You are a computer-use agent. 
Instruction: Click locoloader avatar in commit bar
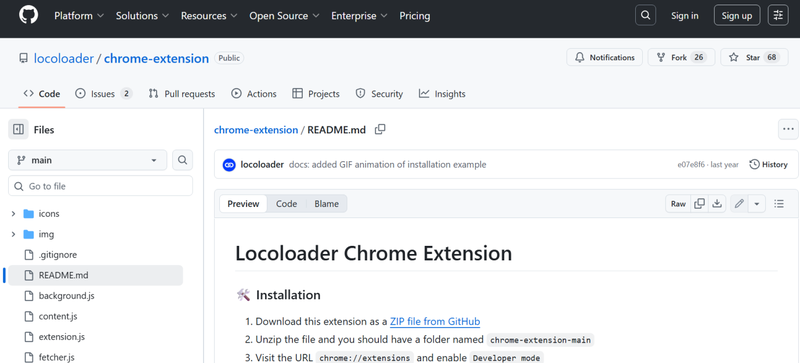click(x=229, y=164)
